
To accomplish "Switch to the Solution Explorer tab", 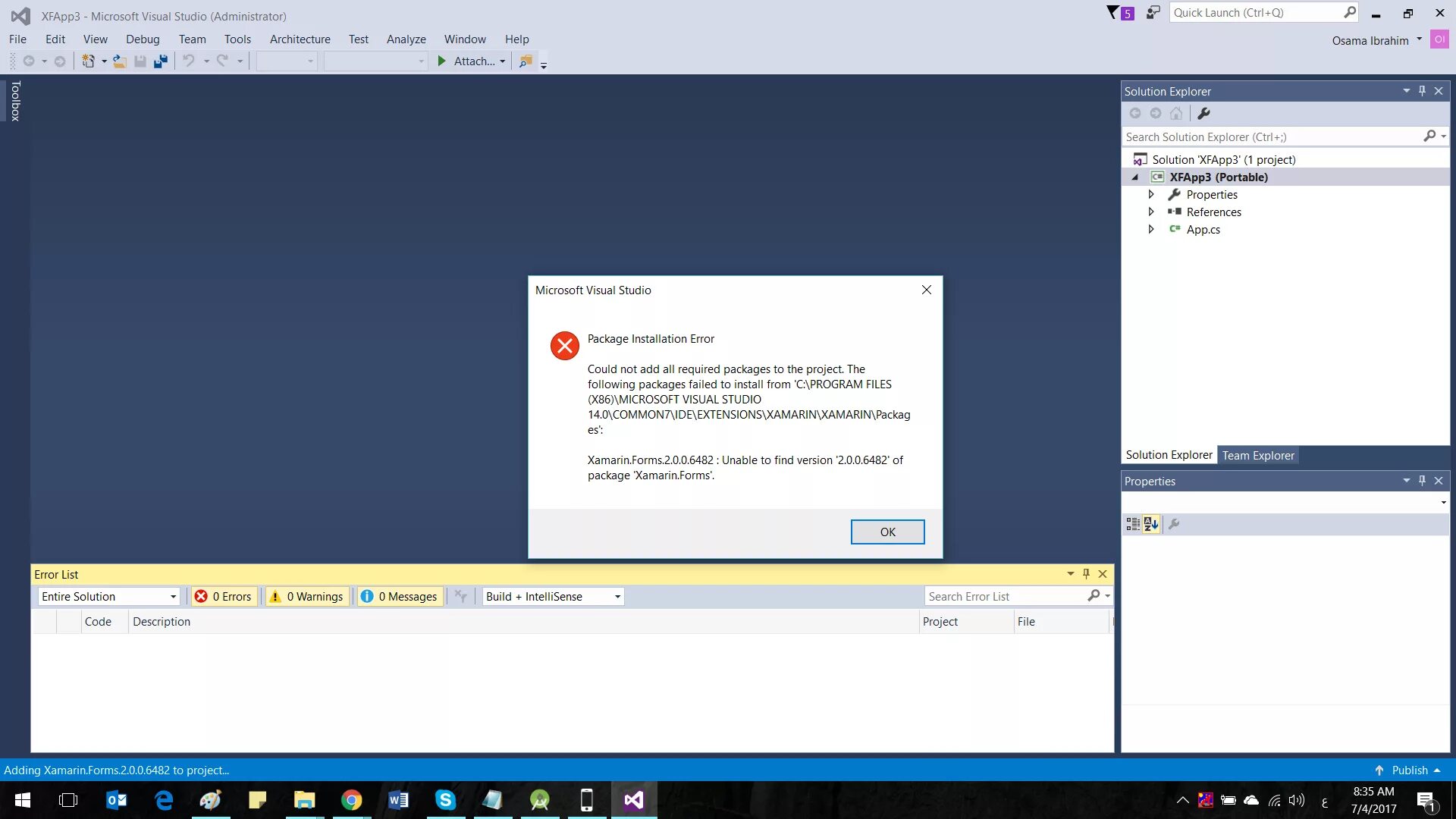I will 1169,455.
